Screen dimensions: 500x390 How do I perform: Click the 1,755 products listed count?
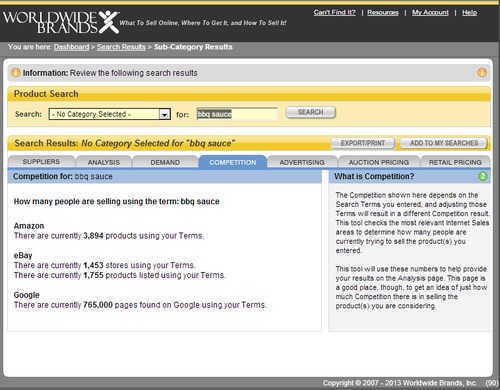point(93,275)
